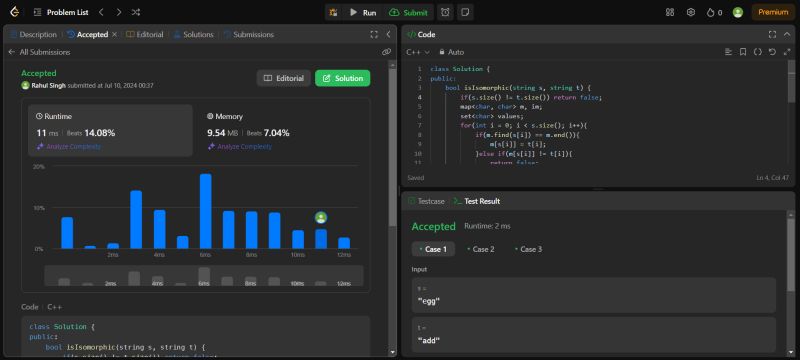This screenshot has width=800, height=360.
Task: Open the user profile avatar menu
Action: [738, 12]
